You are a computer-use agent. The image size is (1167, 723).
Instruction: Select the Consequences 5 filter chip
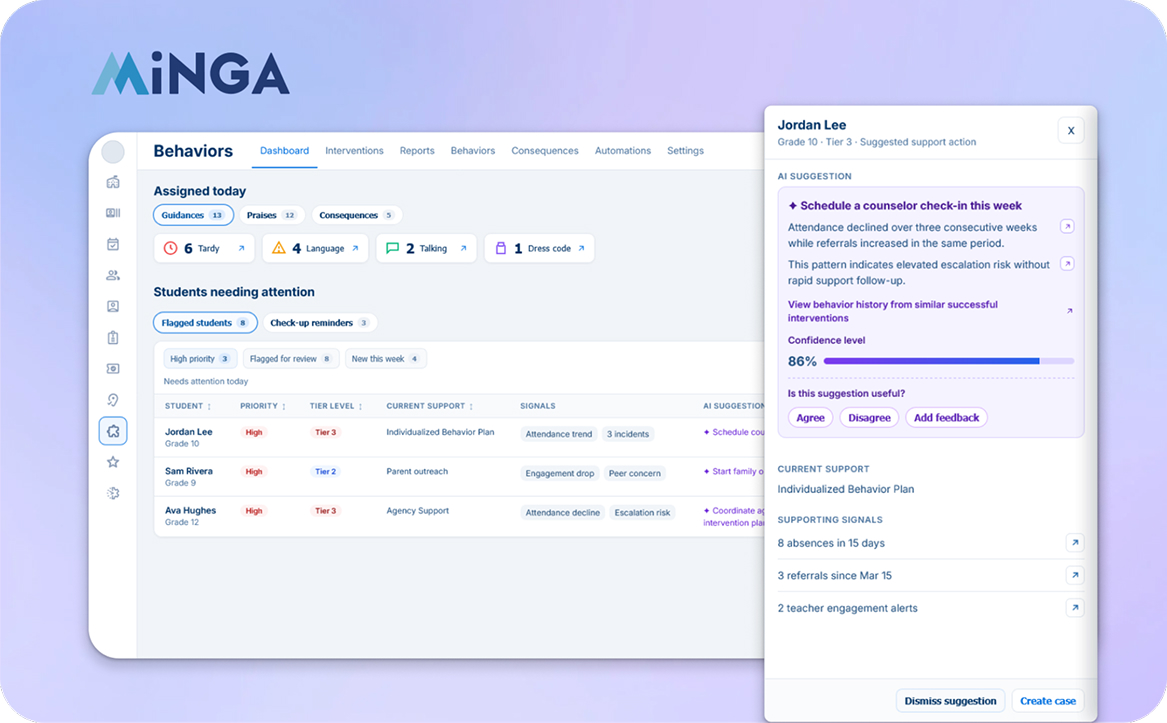357,215
